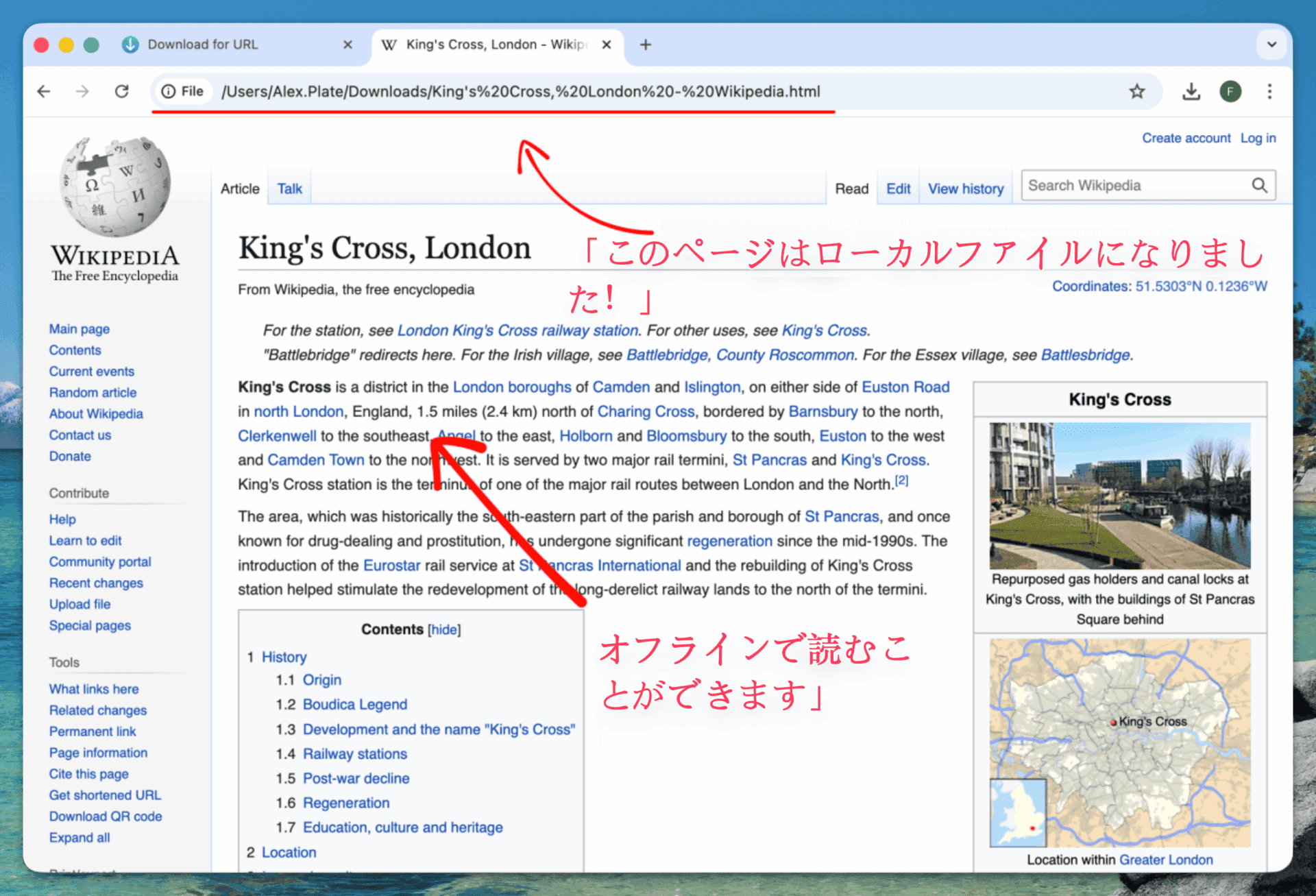This screenshot has height=896, width=1316.
Task: Jump to 1.6 Regeneration section
Action: click(346, 803)
